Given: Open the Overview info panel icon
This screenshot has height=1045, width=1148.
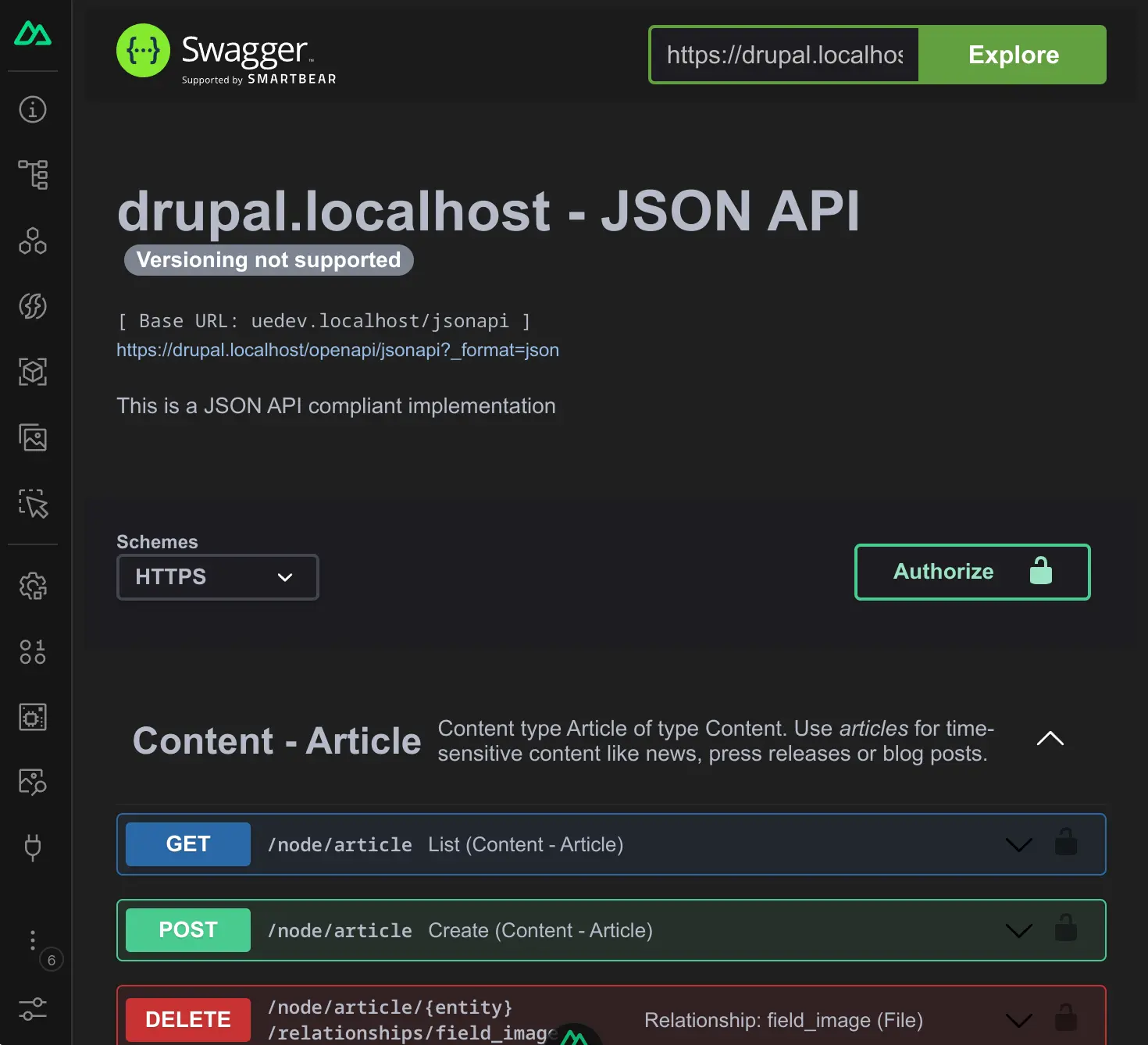Looking at the screenshot, I should [x=33, y=109].
